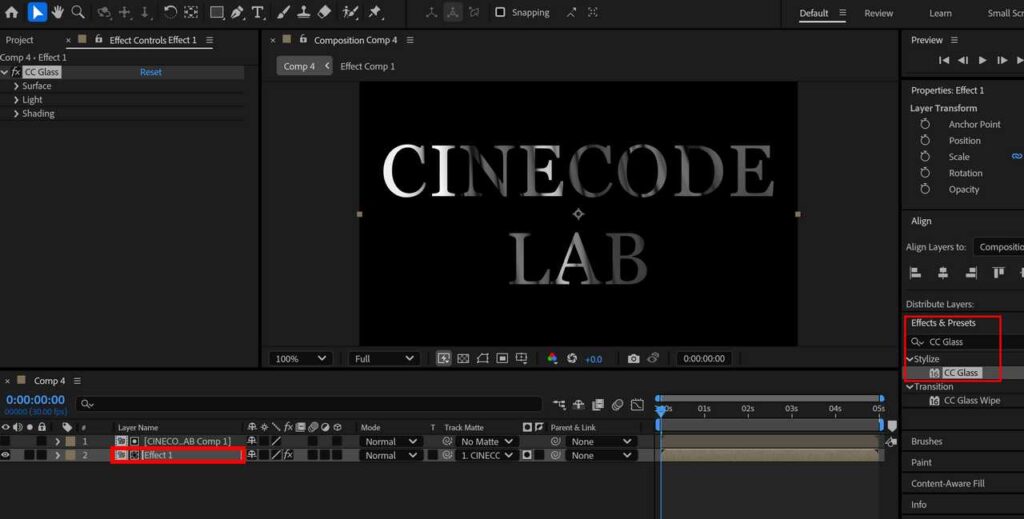Viewport: 1024px width, 519px height.
Task: Switch to the Learn workspace
Action: tap(940, 13)
